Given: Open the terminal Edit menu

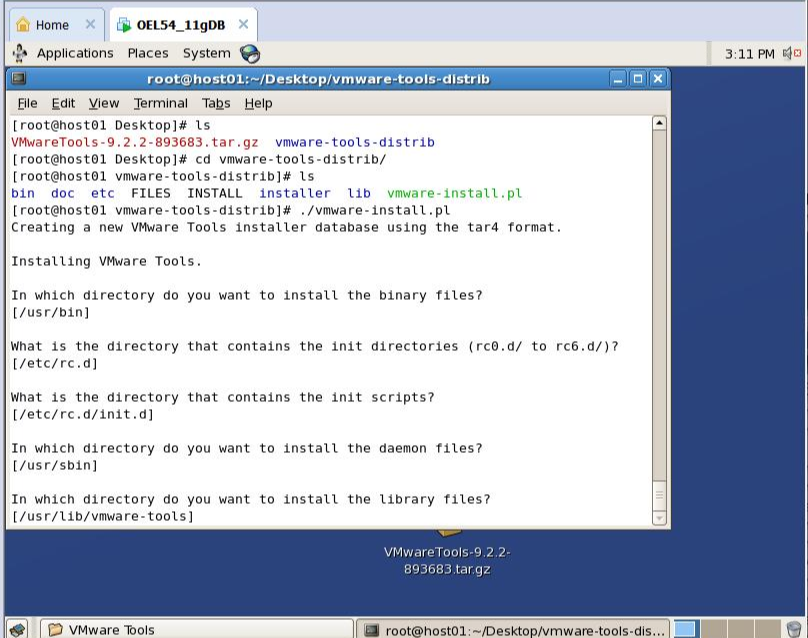Looking at the screenshot, I should tap(63, 104).
